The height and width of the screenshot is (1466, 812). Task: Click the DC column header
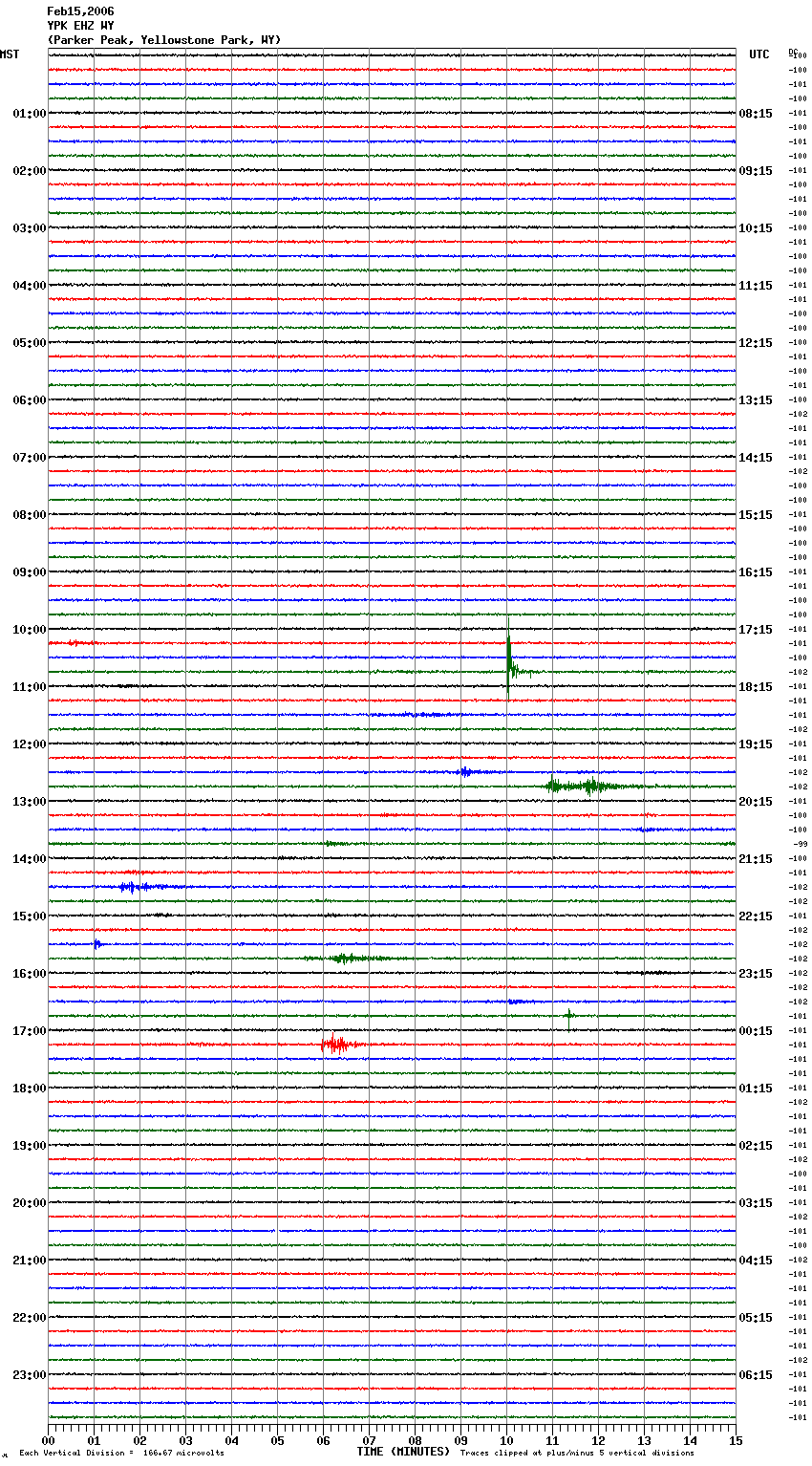(793, 51)
